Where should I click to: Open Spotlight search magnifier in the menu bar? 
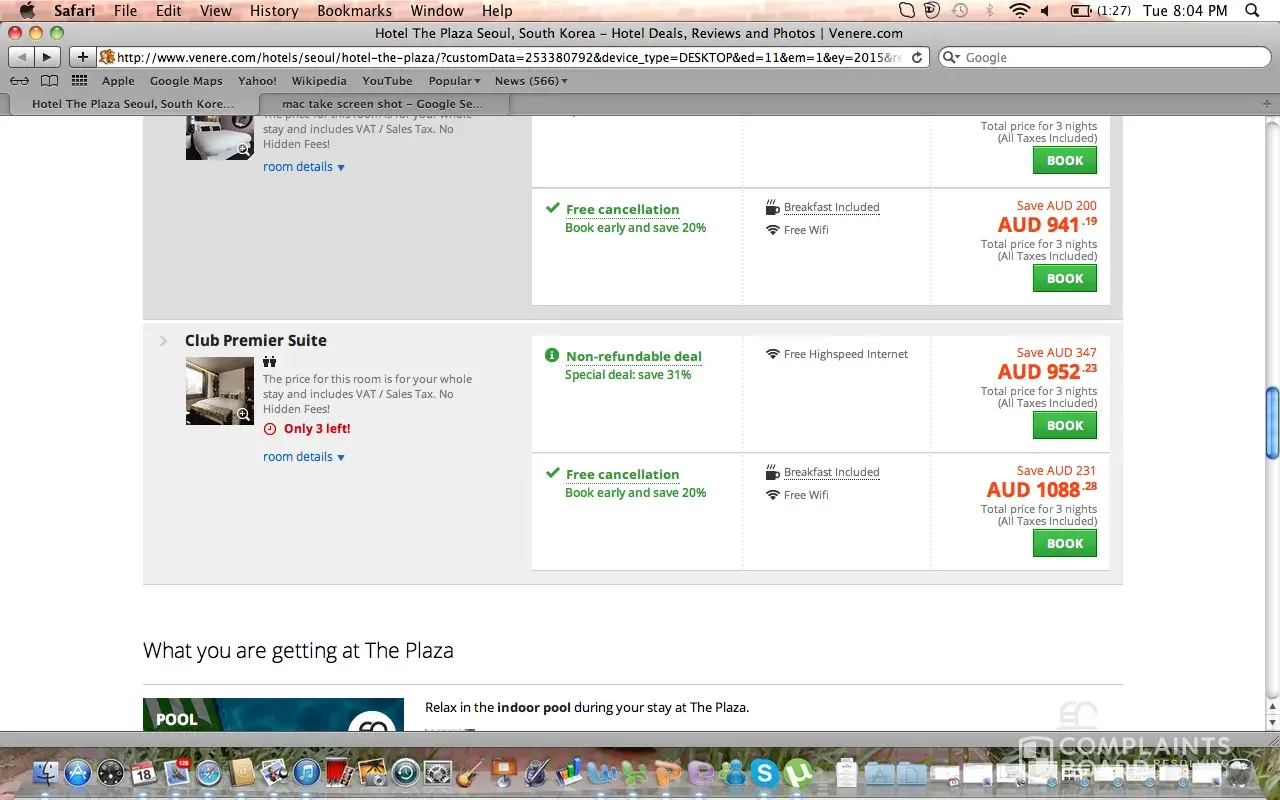1252,11
